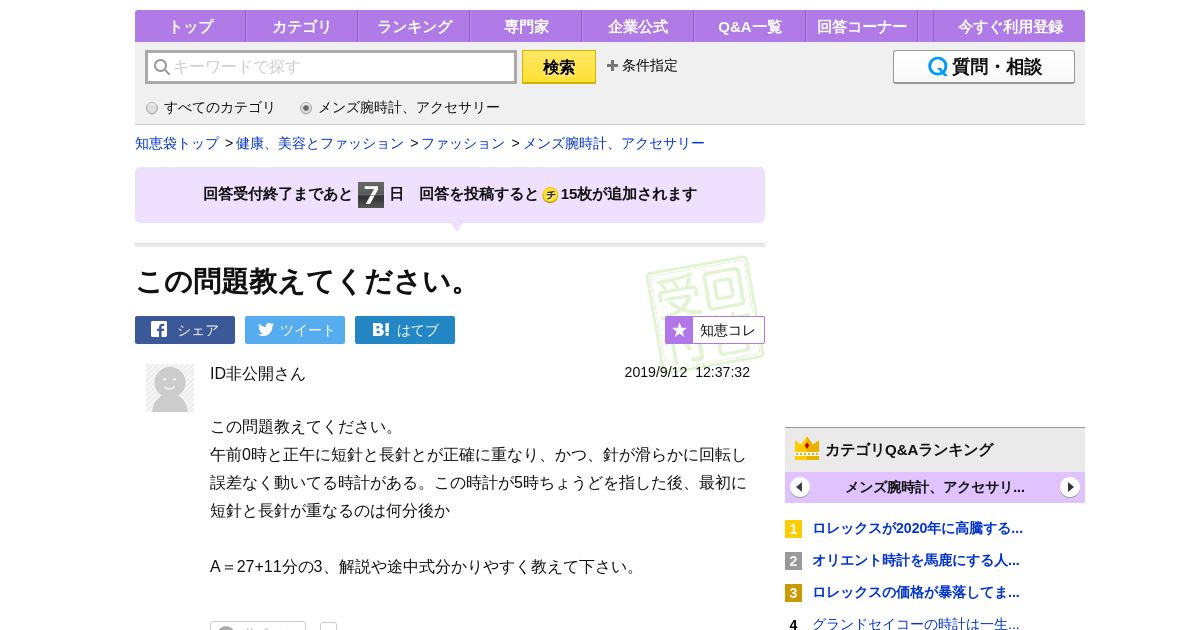Click the Twitter bird icon on ツイート
The image size is (1200, 630).
(x=265, y=330)
